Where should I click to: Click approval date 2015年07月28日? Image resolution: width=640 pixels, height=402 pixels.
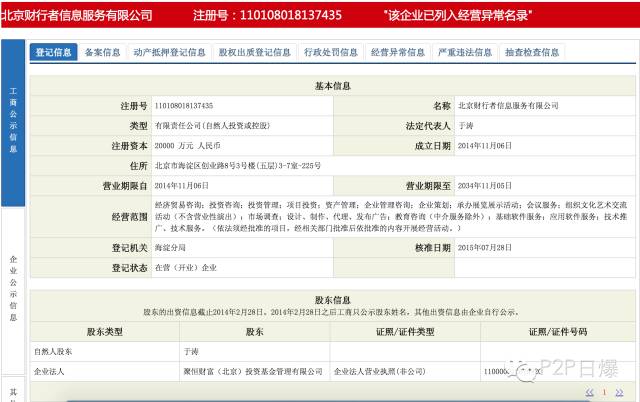click(484, 248)
